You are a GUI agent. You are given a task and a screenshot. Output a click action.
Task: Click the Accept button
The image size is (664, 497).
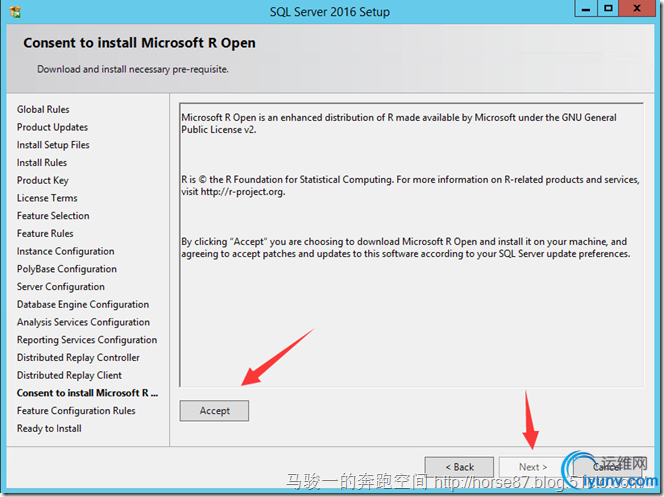[214, 411]
